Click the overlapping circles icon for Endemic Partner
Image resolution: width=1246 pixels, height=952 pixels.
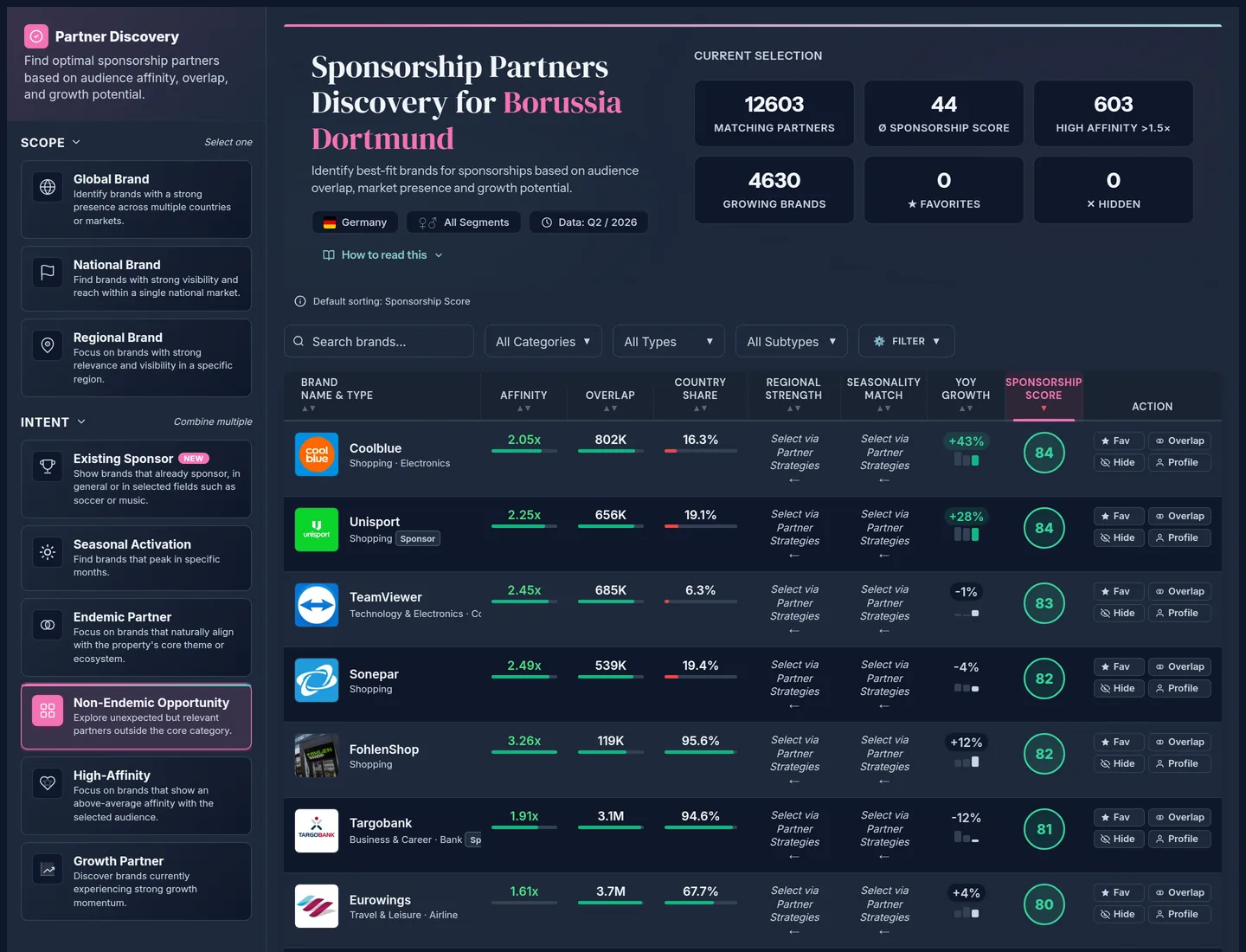[x=48, y=625]
